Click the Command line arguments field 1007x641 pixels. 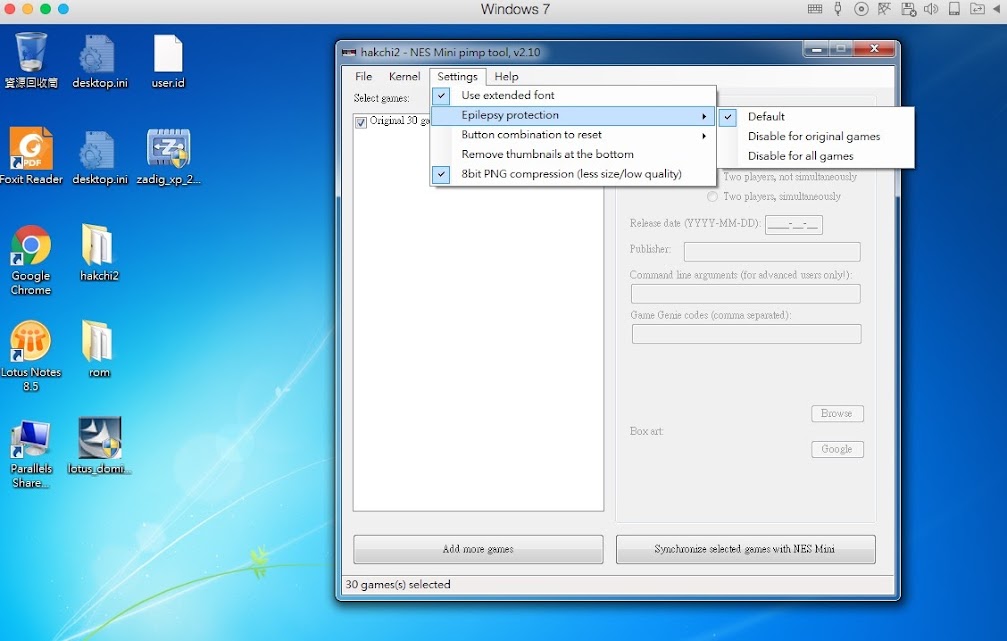[746, 294]
